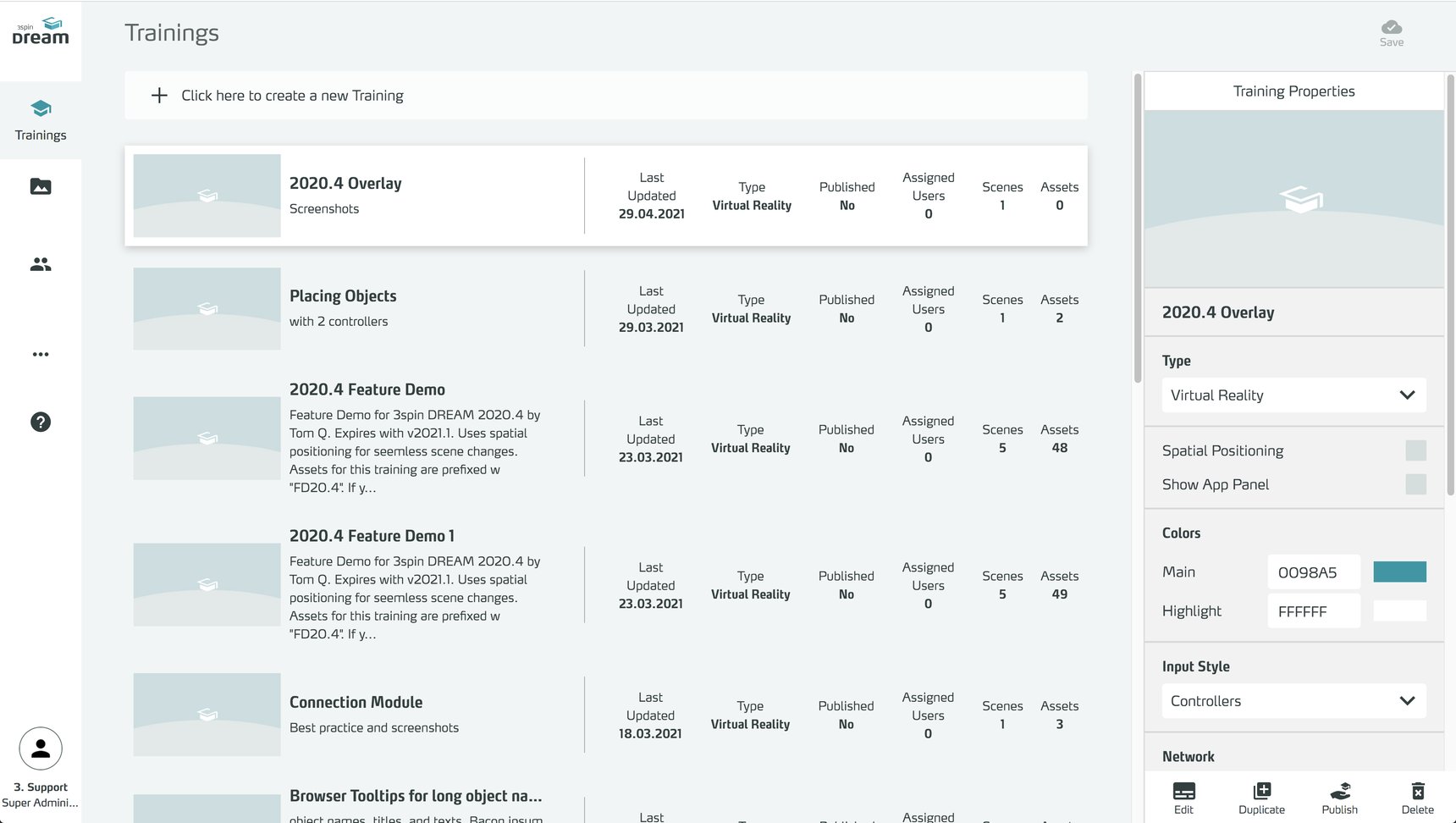Publish the training with the Publish icon

click(x=1338, y=796)
